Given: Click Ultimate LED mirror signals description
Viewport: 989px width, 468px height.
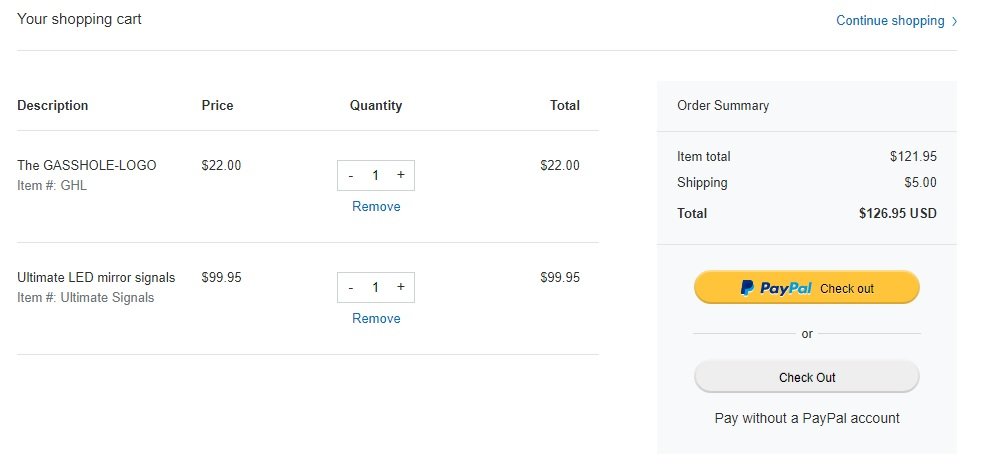Looking at the screenshot, I should tap(96, 278).
